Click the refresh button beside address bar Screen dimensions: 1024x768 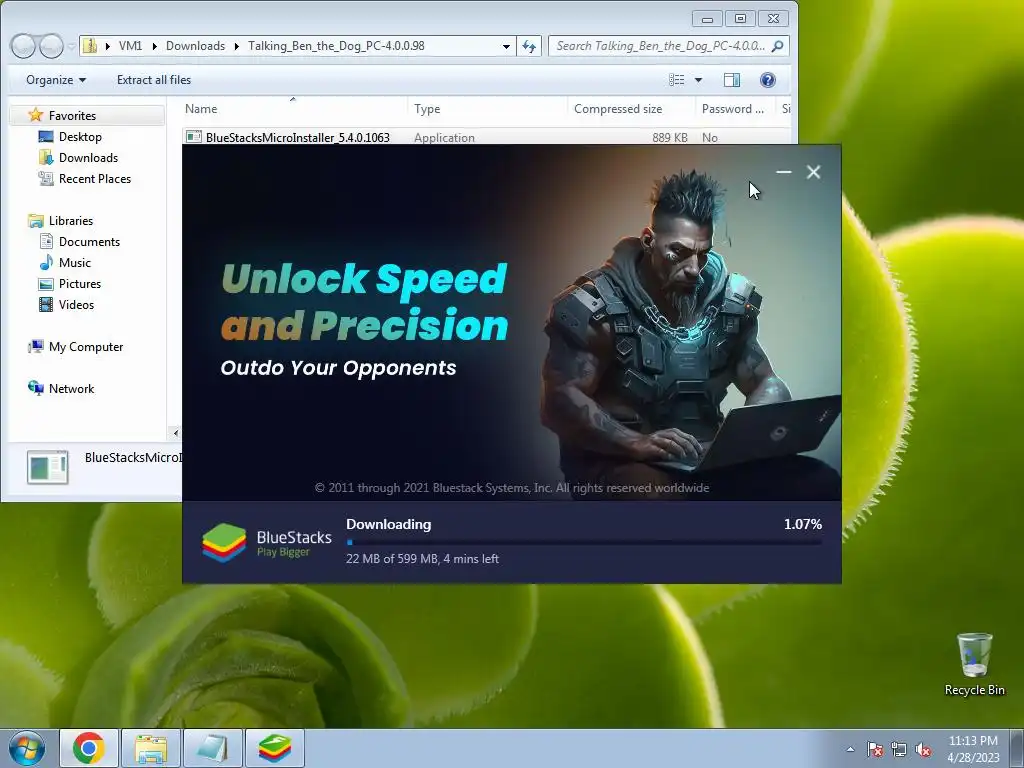[529, 46]
